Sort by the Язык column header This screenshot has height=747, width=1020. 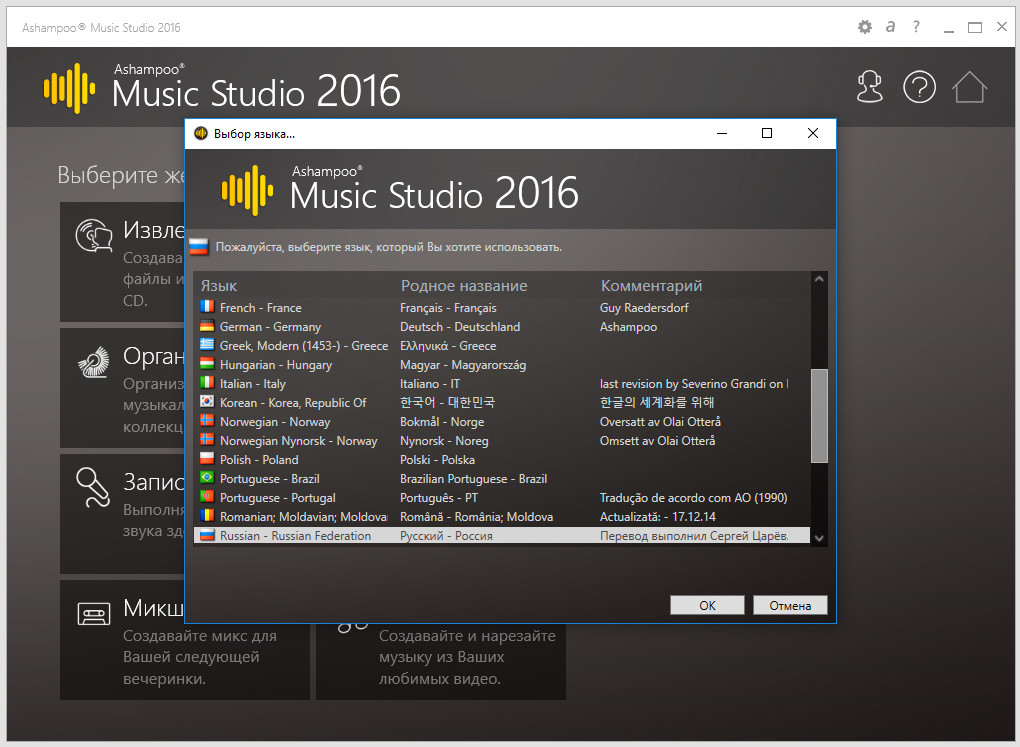pyautogui.click(x=220, y=286)
